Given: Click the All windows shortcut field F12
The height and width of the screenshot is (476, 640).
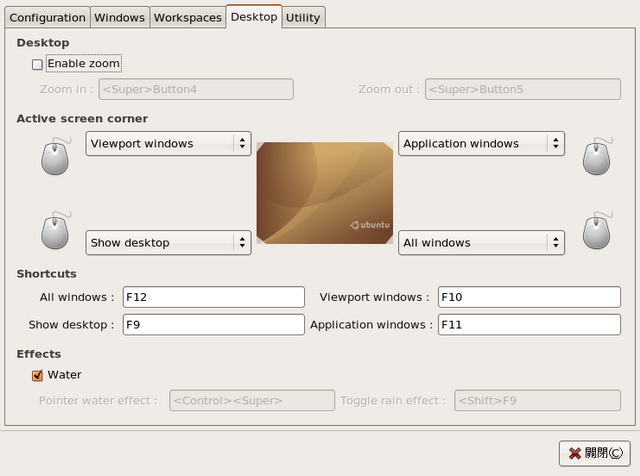Looking at the screenshot, I should pos(213,297).
